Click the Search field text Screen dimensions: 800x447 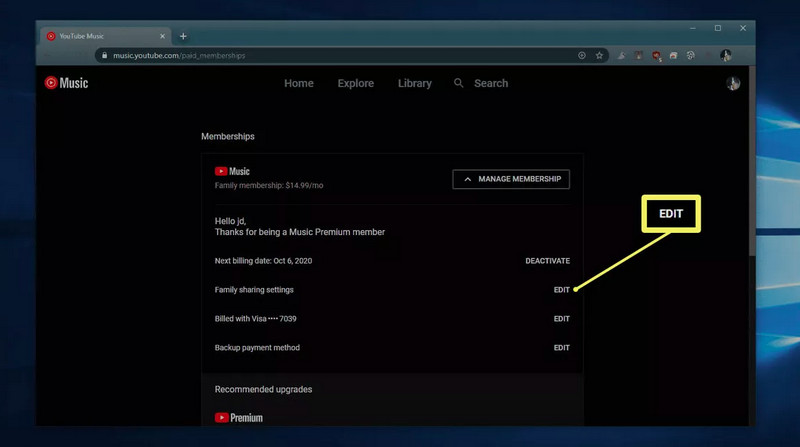pyautogui.click(x=491, y=83)
